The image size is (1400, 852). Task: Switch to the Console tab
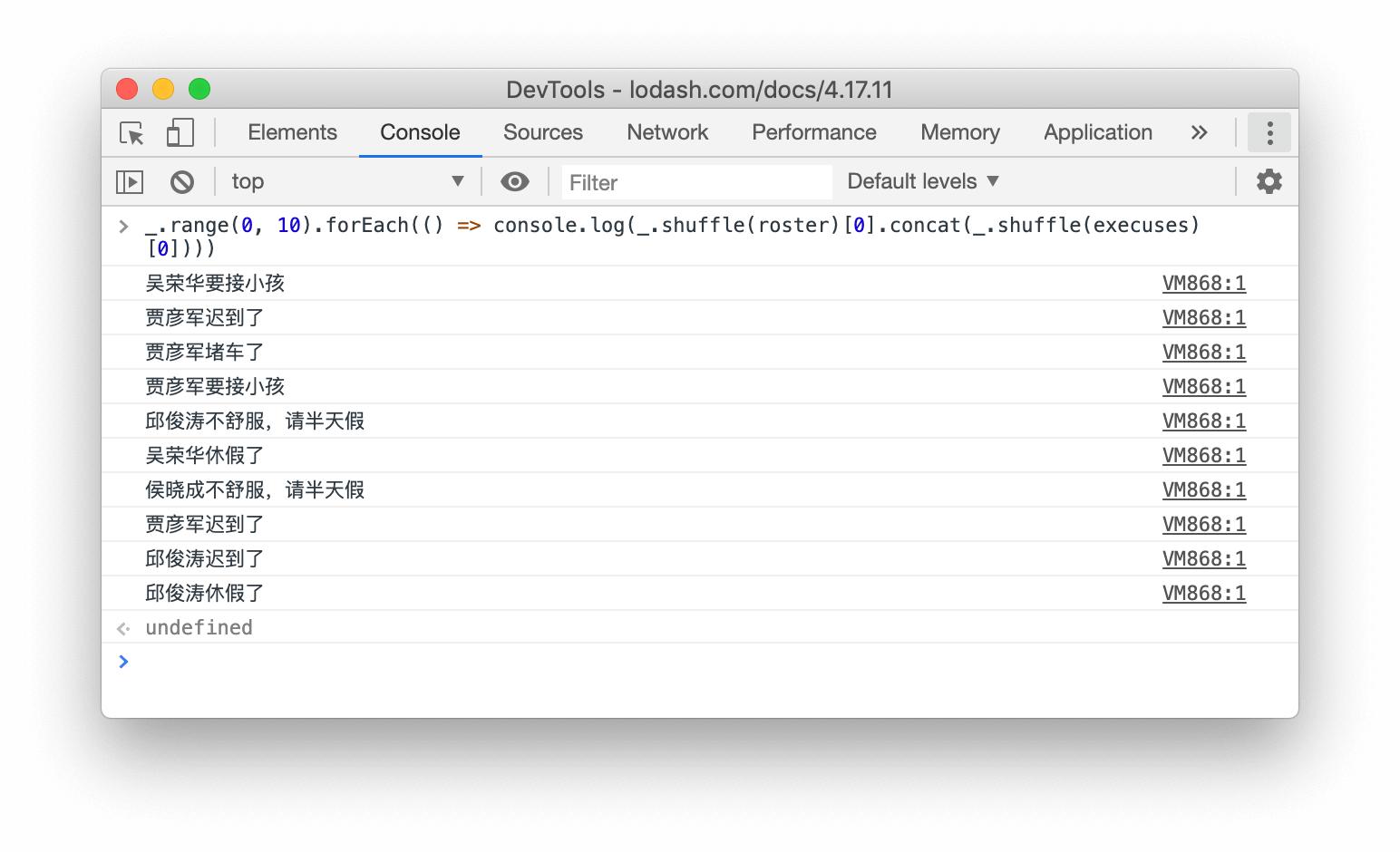pos(420,132)
